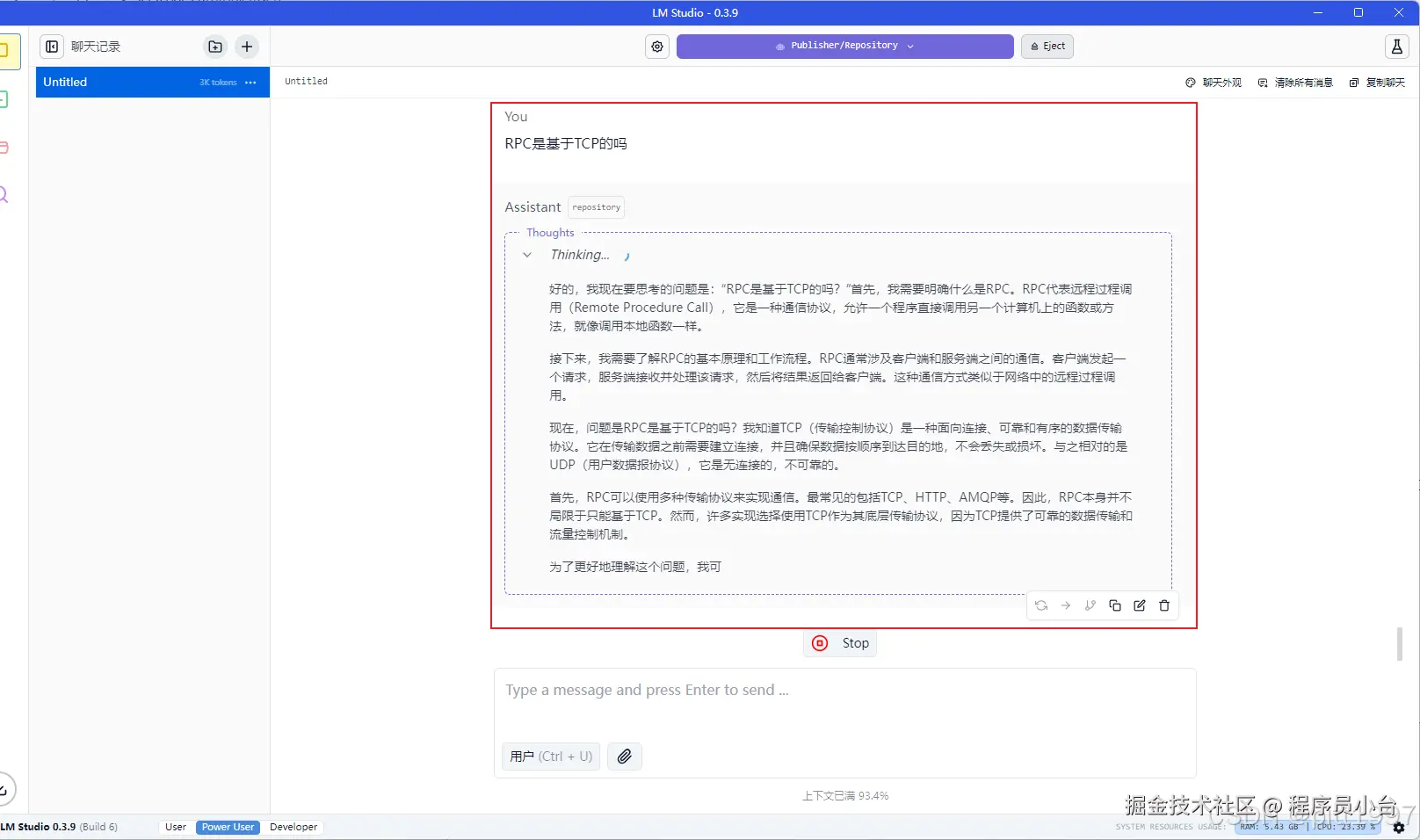Open the Publisher/Repository model selector
Image resolution: width=1420 pixels, height=840 pixels.
(844, 46)
